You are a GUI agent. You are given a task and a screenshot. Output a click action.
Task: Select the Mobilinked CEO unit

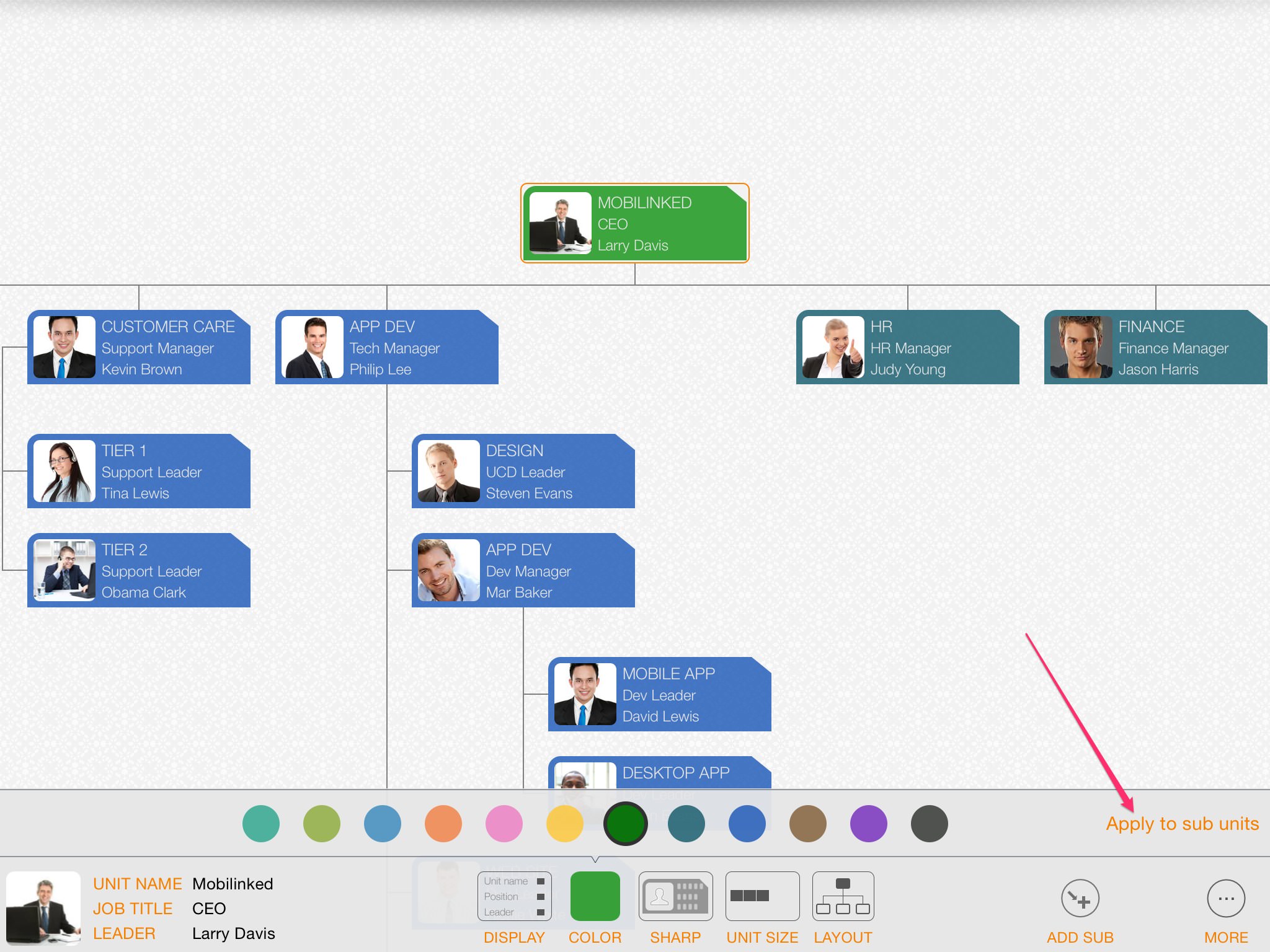[x=635, y=223]
